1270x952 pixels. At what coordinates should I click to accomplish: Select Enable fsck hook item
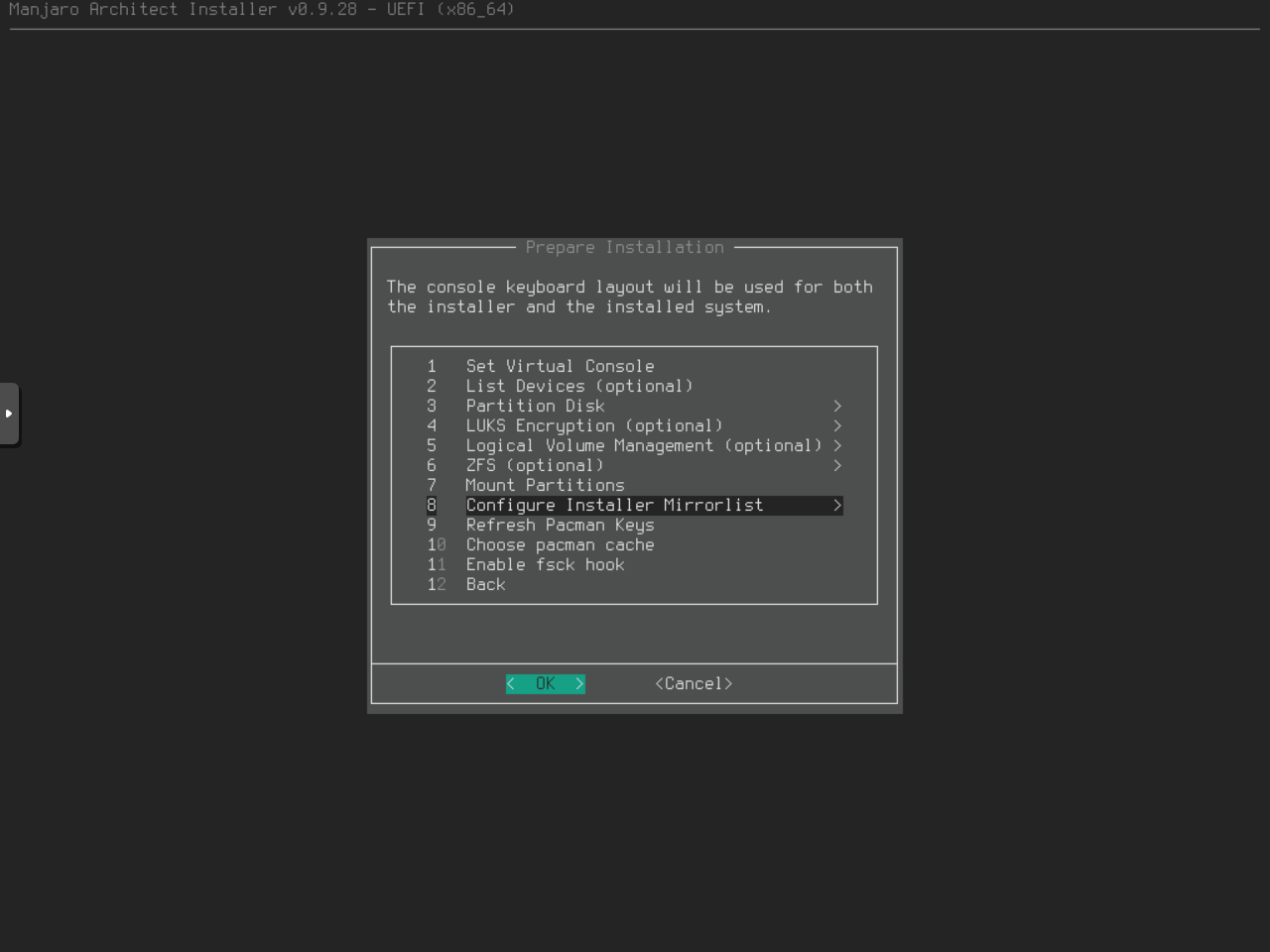(x=545, y=564)
